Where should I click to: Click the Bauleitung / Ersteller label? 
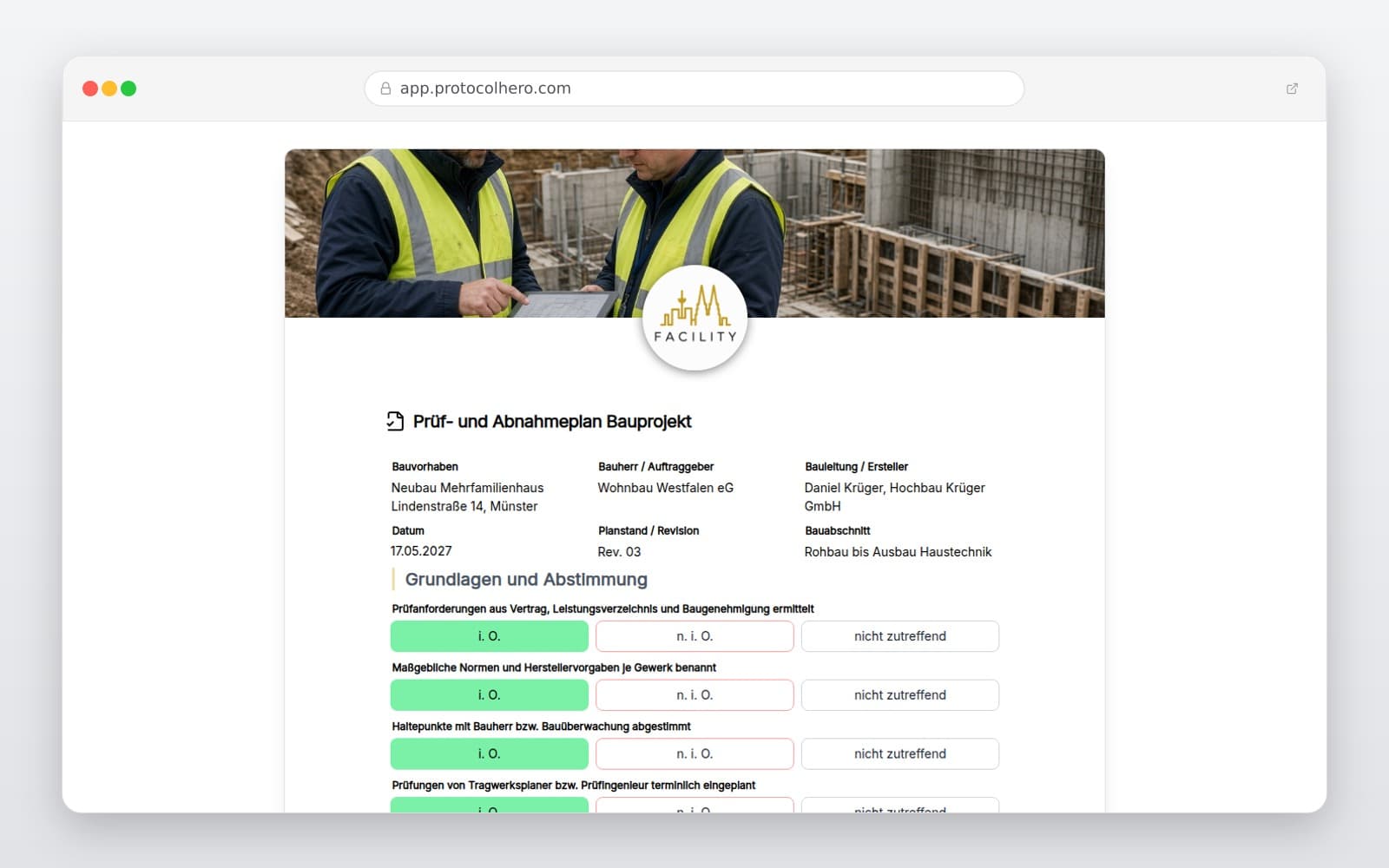[856, 467]
